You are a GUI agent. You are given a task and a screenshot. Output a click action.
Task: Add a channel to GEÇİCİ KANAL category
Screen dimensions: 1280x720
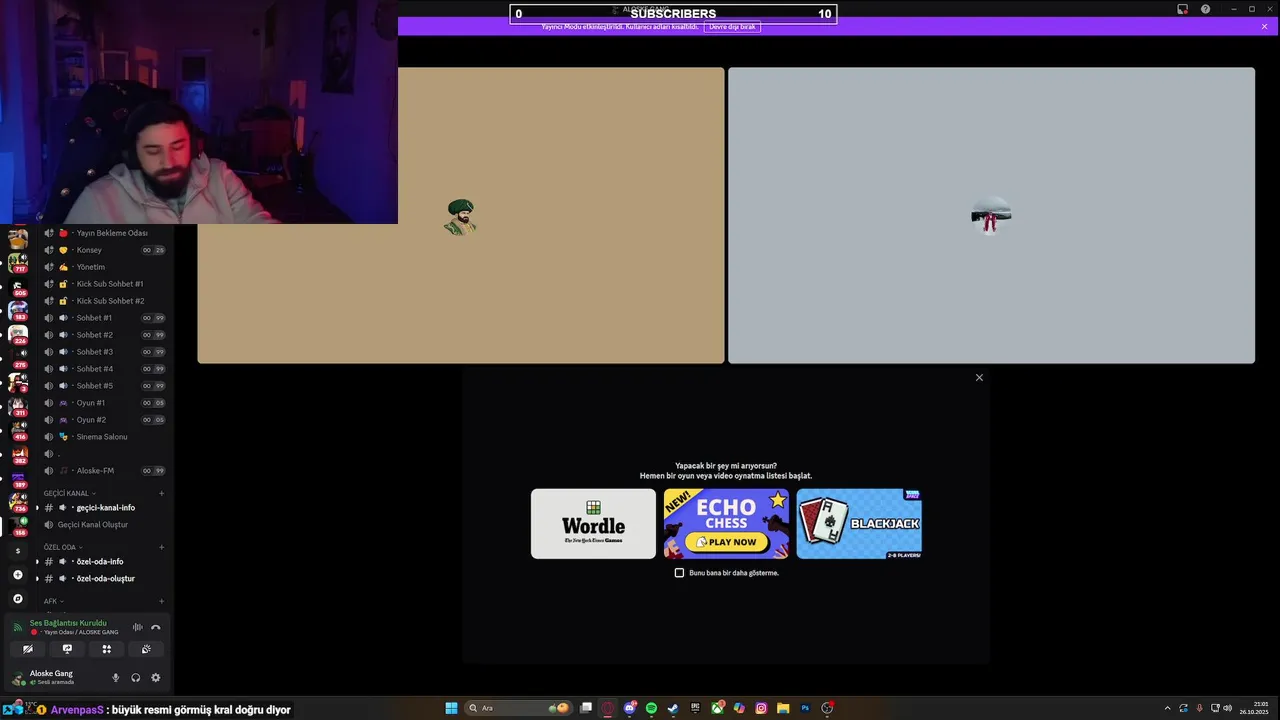pos(162,493)
